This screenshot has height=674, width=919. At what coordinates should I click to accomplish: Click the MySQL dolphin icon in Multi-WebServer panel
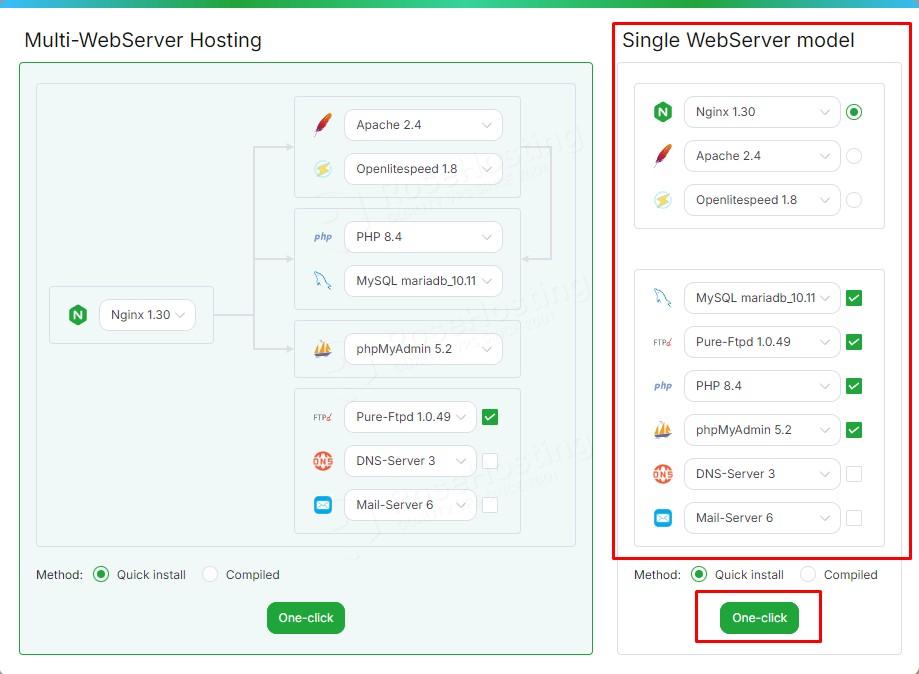[323, 281]
